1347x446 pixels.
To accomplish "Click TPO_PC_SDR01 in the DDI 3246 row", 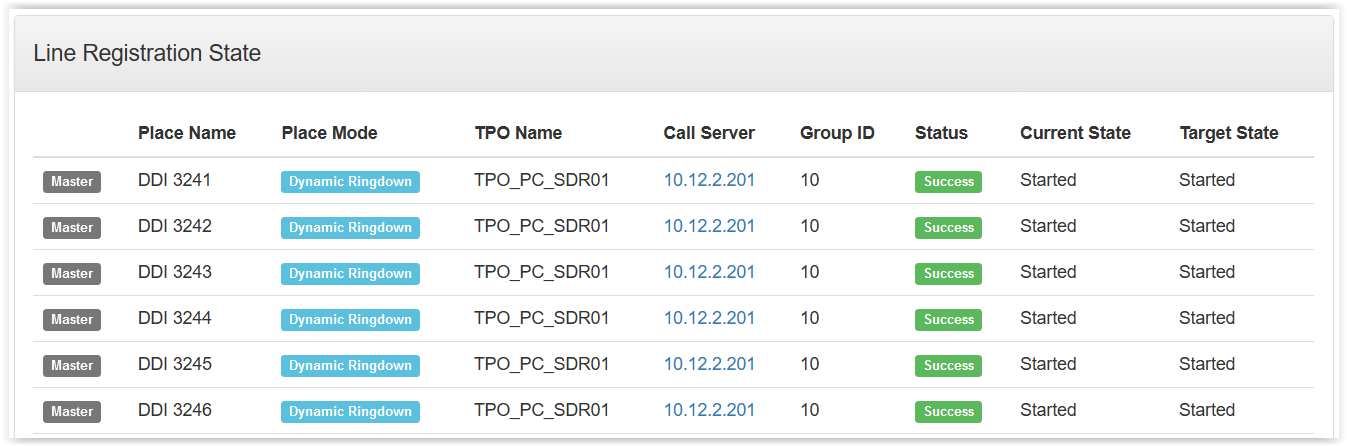I will (542, 411).
